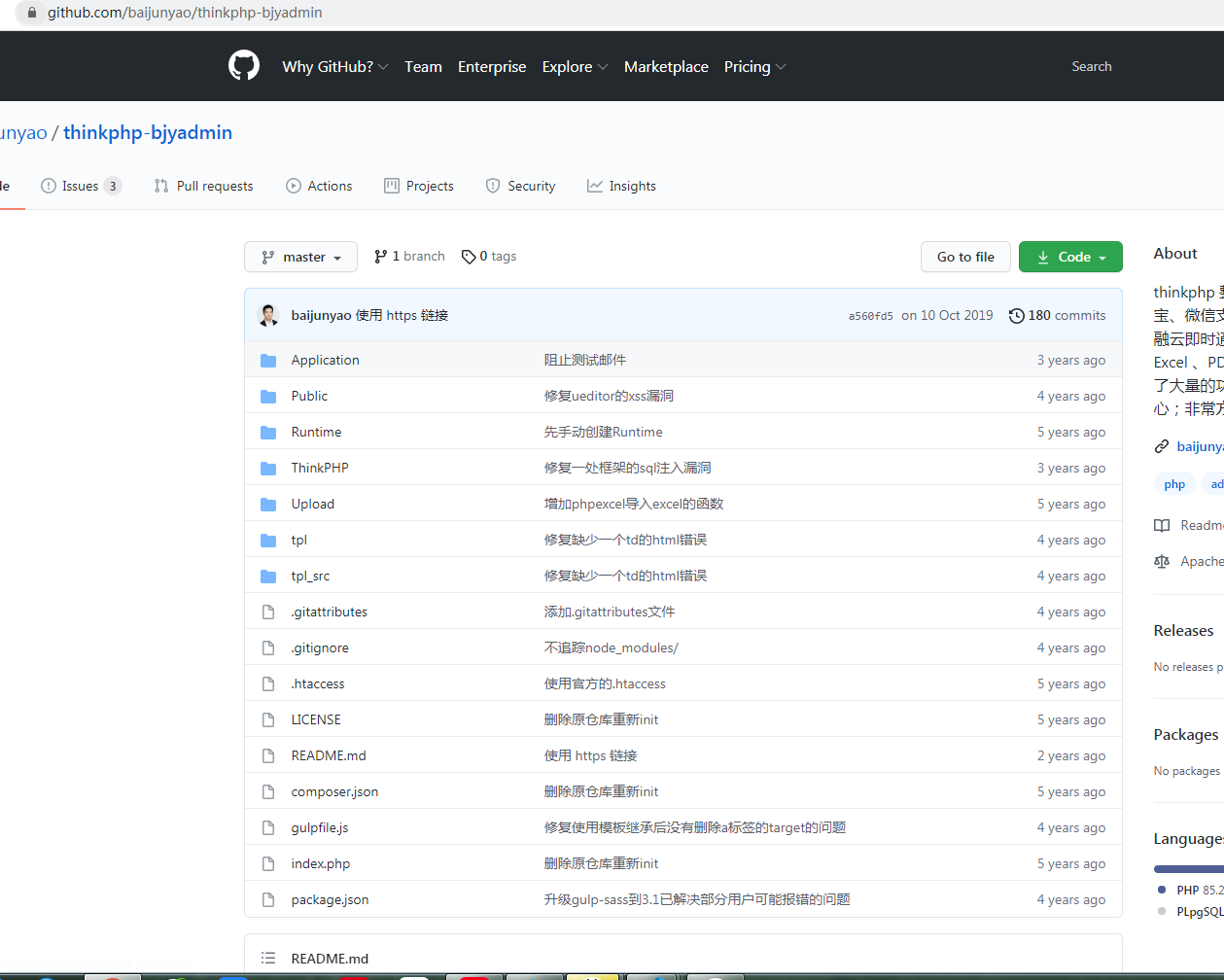This screenshot has height=980, width=1224.
Task: Click the composer.json file icon
Action: 268,791
